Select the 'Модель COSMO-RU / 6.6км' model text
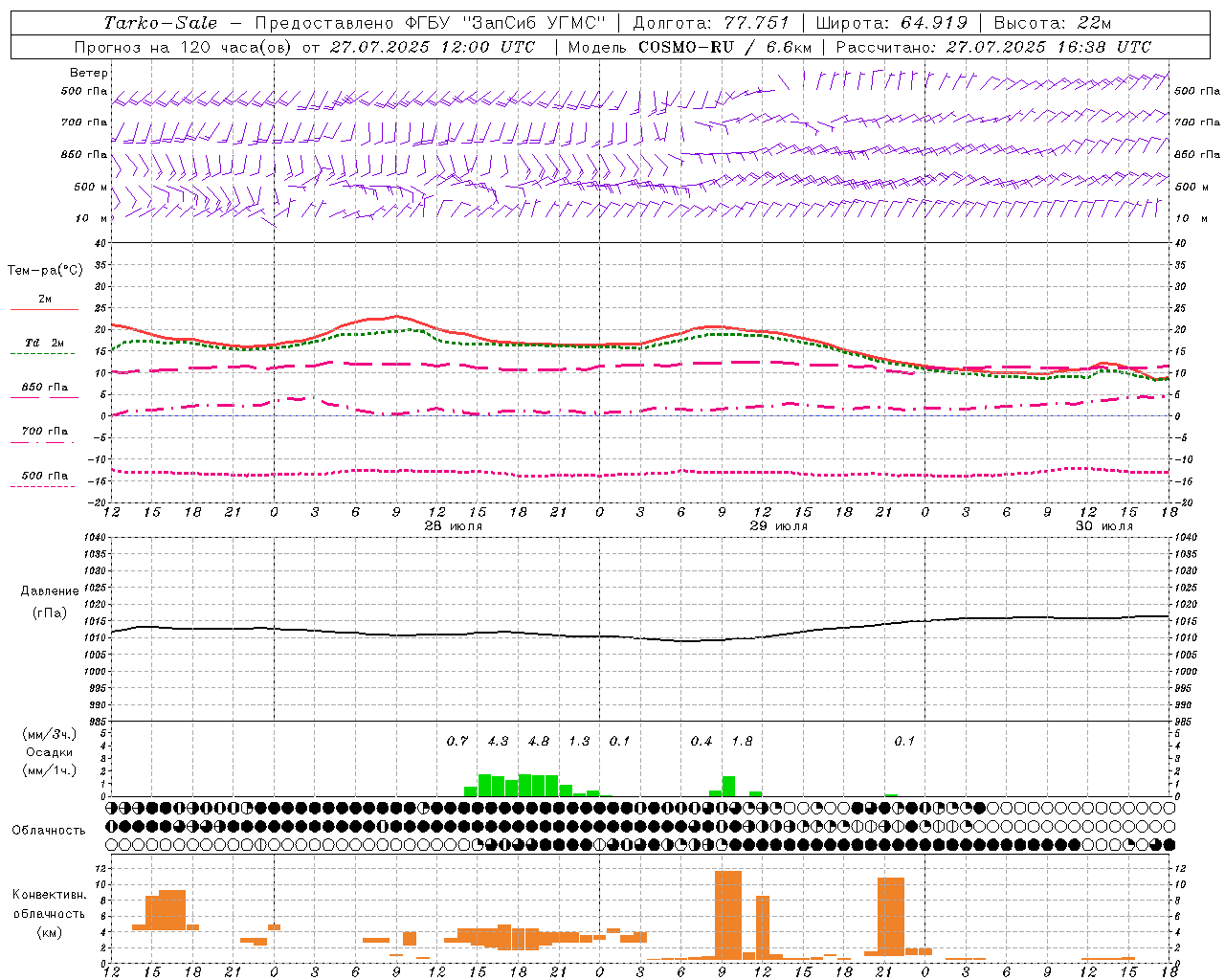1225x980 pixels. pyautogui.click(x=690, y=47)
